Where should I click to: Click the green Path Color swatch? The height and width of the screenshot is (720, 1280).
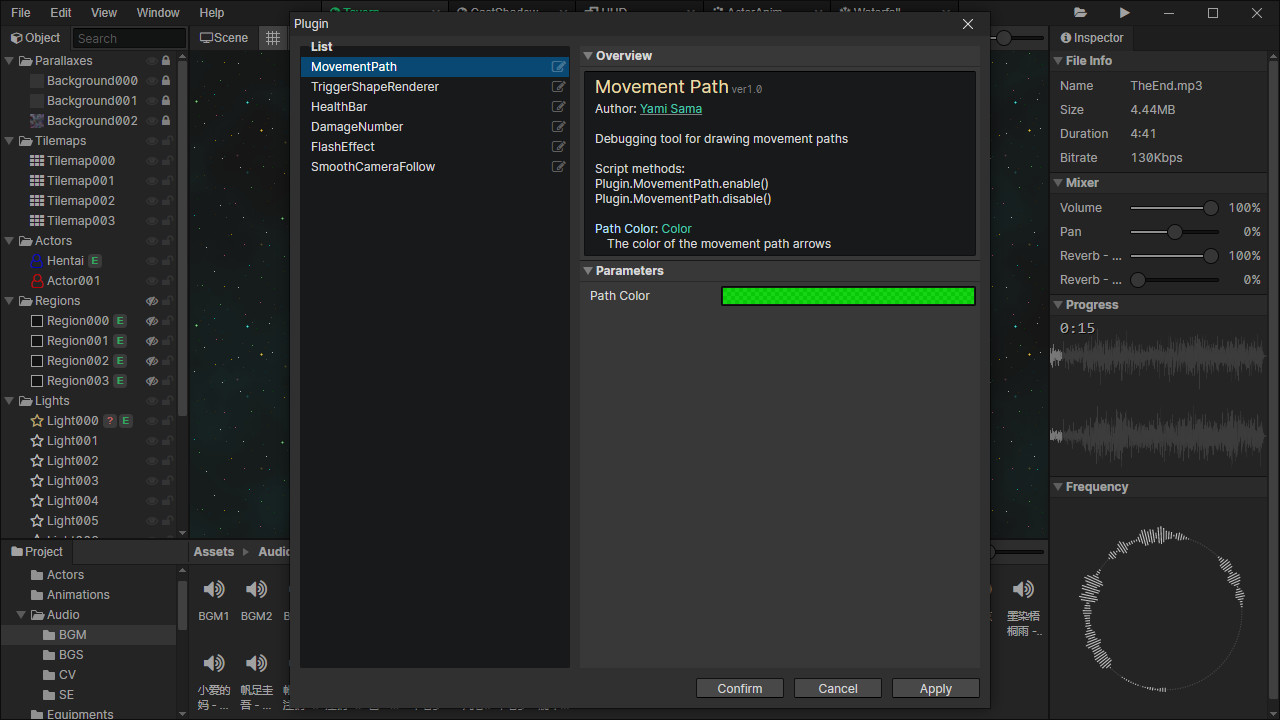[x=847, y=295]
